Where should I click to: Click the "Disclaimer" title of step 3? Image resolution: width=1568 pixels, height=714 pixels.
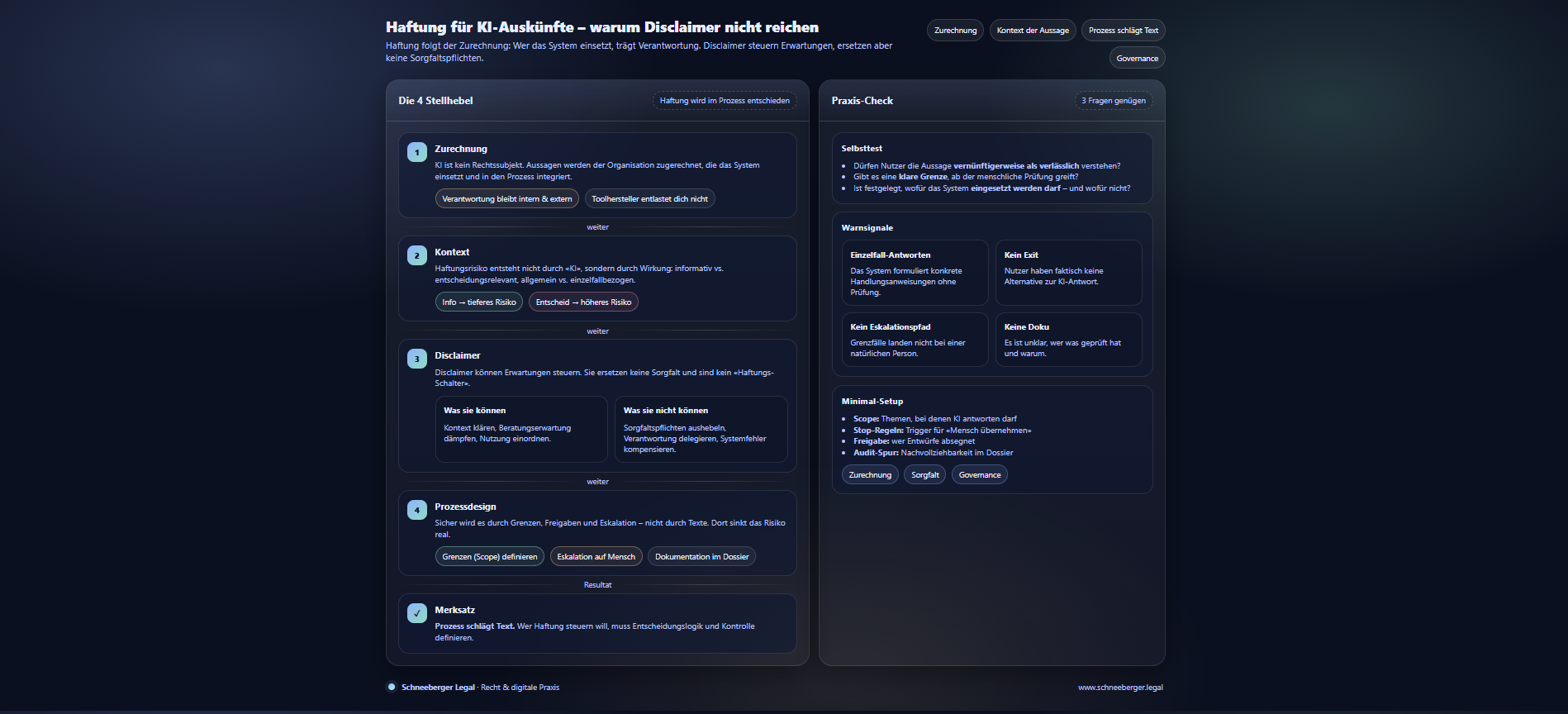click(458, 355)
